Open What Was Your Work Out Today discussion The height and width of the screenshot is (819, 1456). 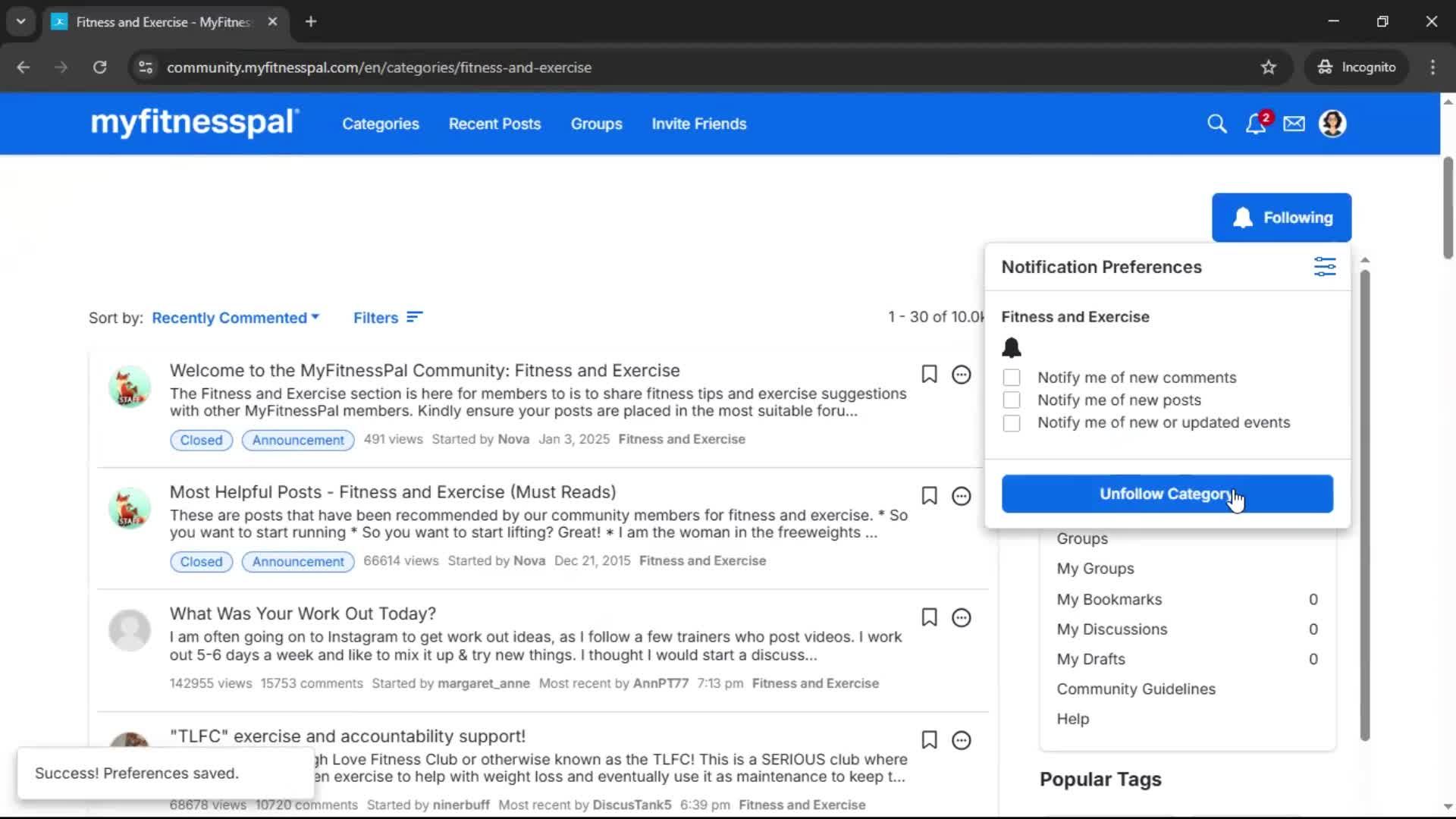[x=303, y=613]
